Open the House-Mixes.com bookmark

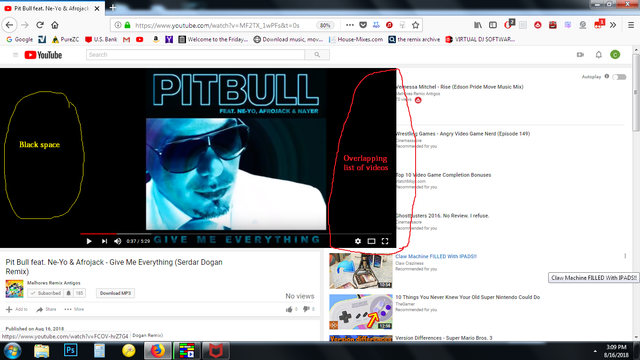356,40
